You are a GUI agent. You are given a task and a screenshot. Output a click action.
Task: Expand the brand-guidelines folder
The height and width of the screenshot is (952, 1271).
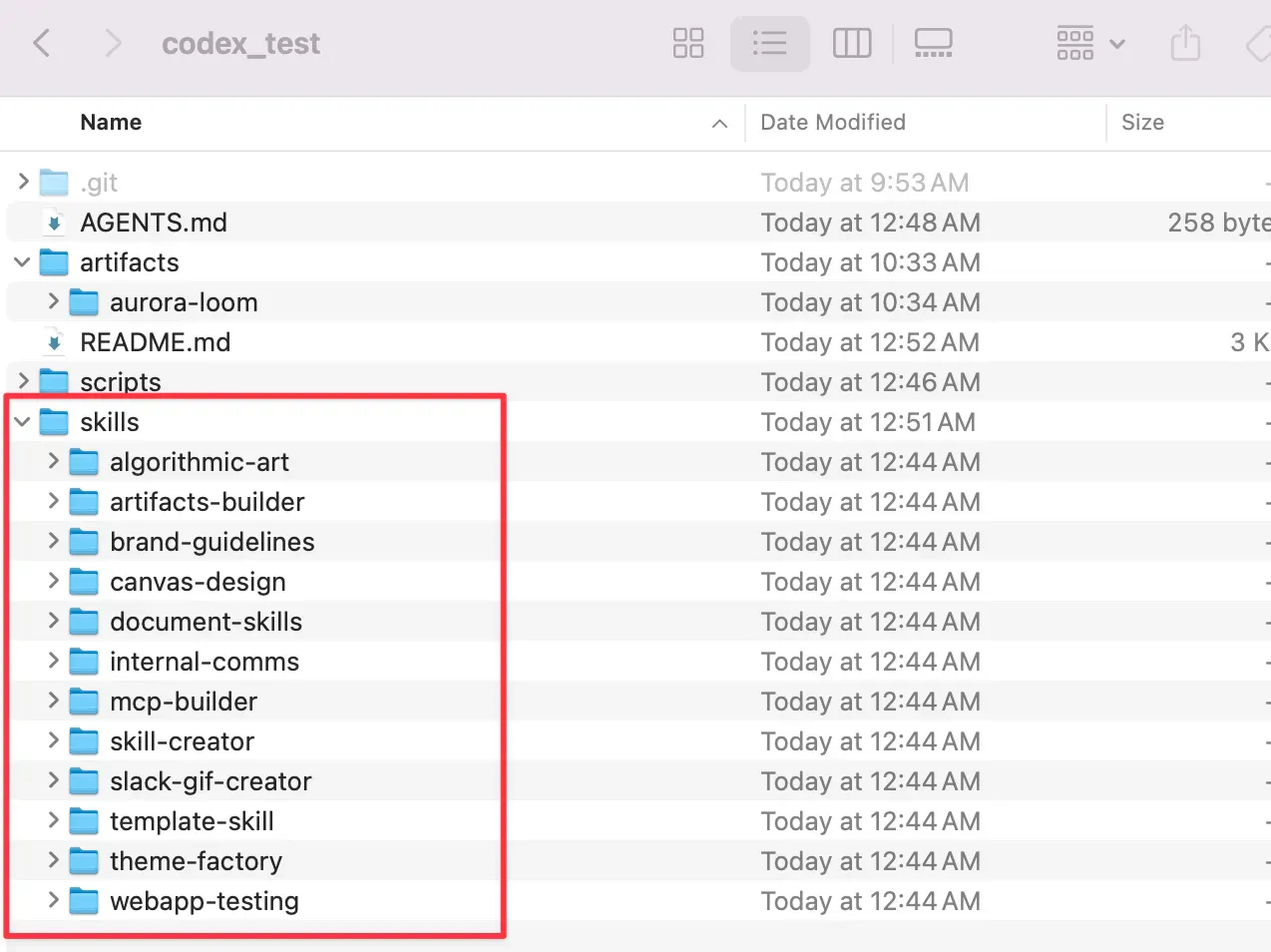tap(53, 540)
